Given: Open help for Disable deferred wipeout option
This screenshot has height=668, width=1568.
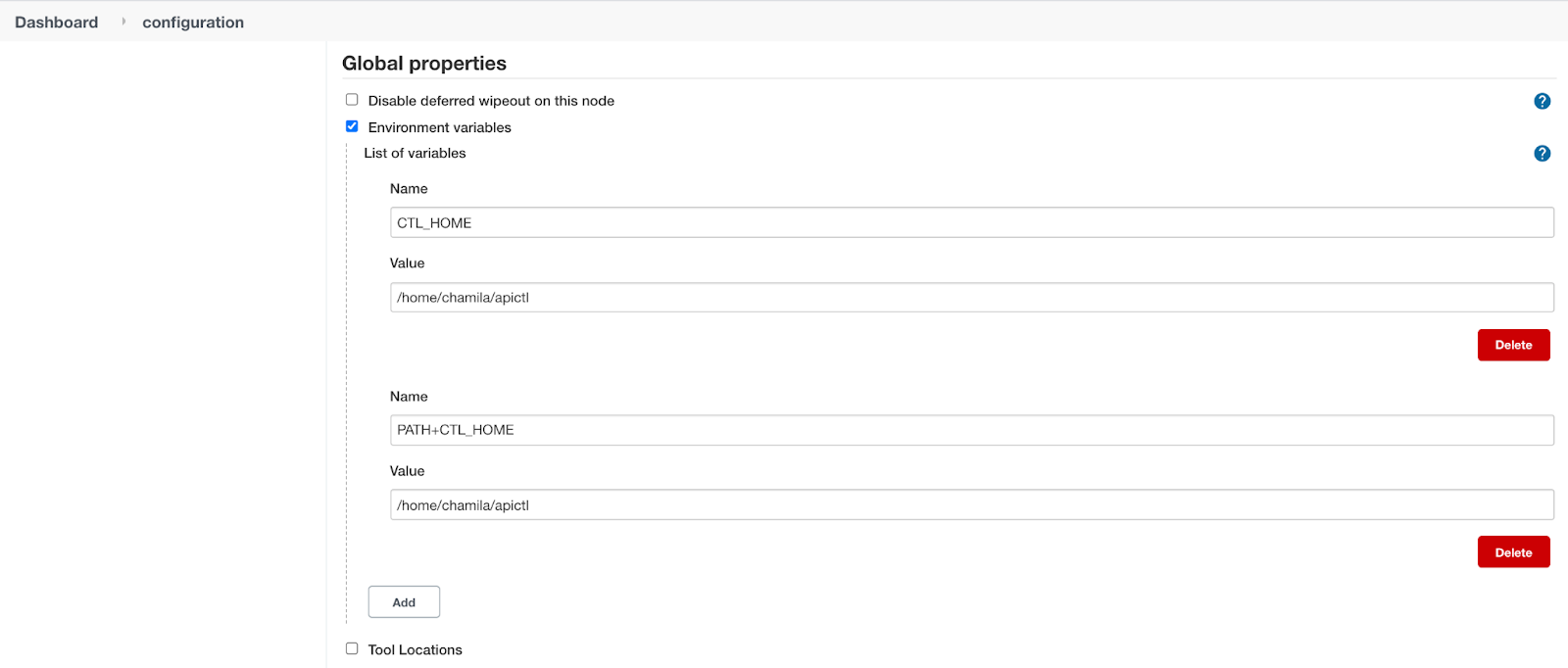Looking at the screenshot, I should coord(1542,101).
